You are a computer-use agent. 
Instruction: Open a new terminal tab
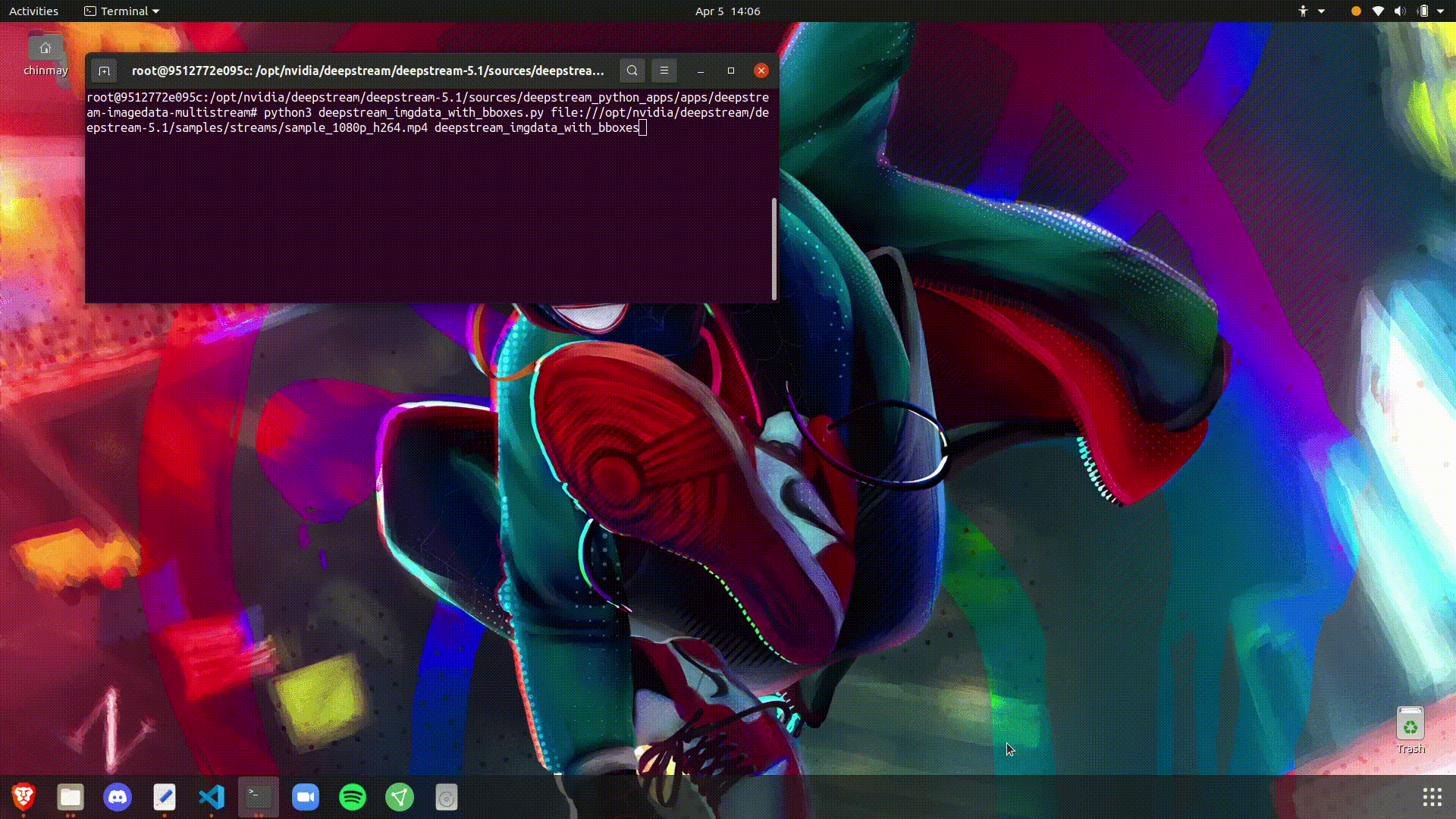pyautogui.click(x=104, y=71)
